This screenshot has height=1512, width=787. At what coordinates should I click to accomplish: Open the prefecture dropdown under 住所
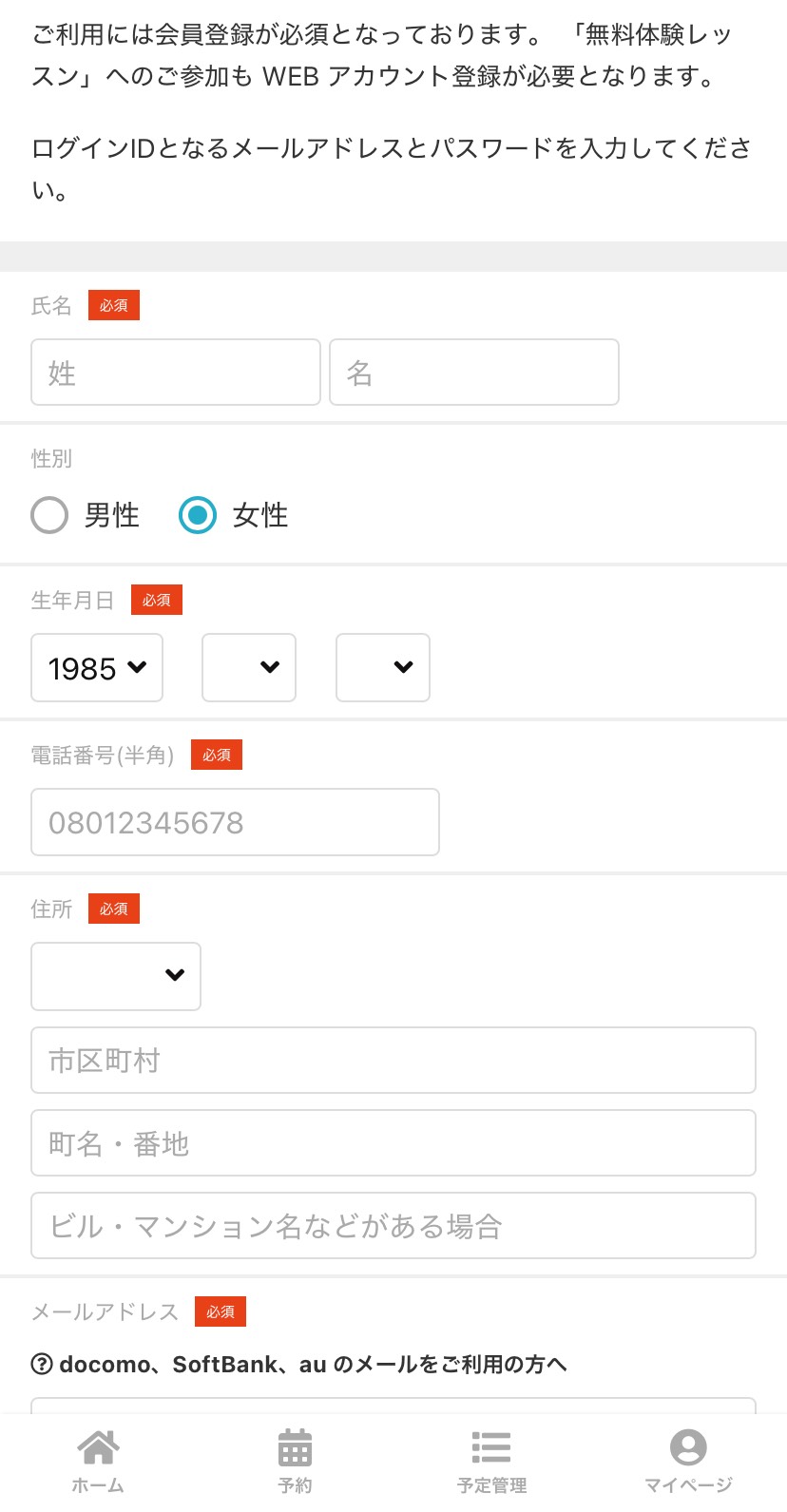115,976
